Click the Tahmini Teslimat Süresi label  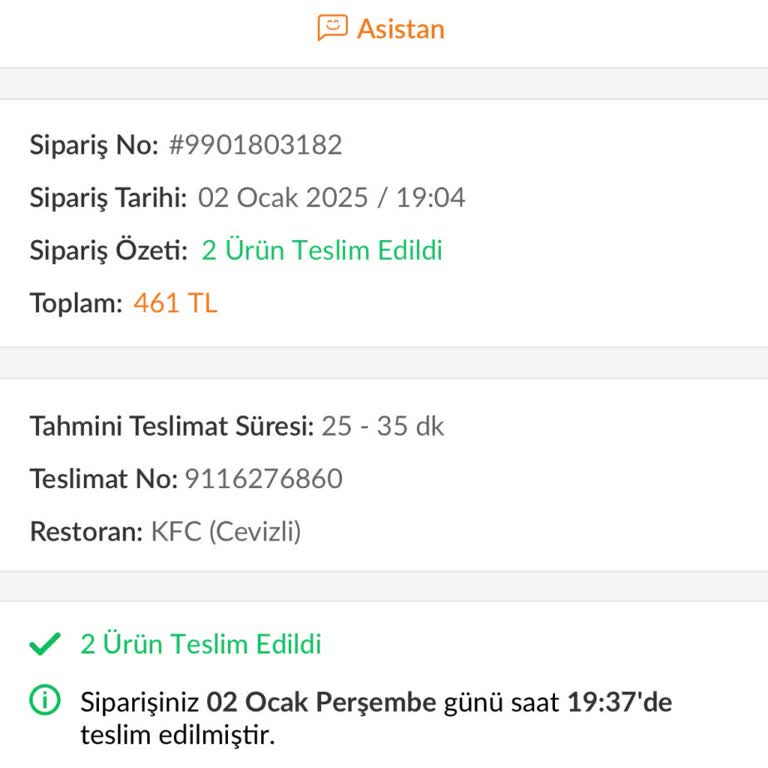click(171, 426)
